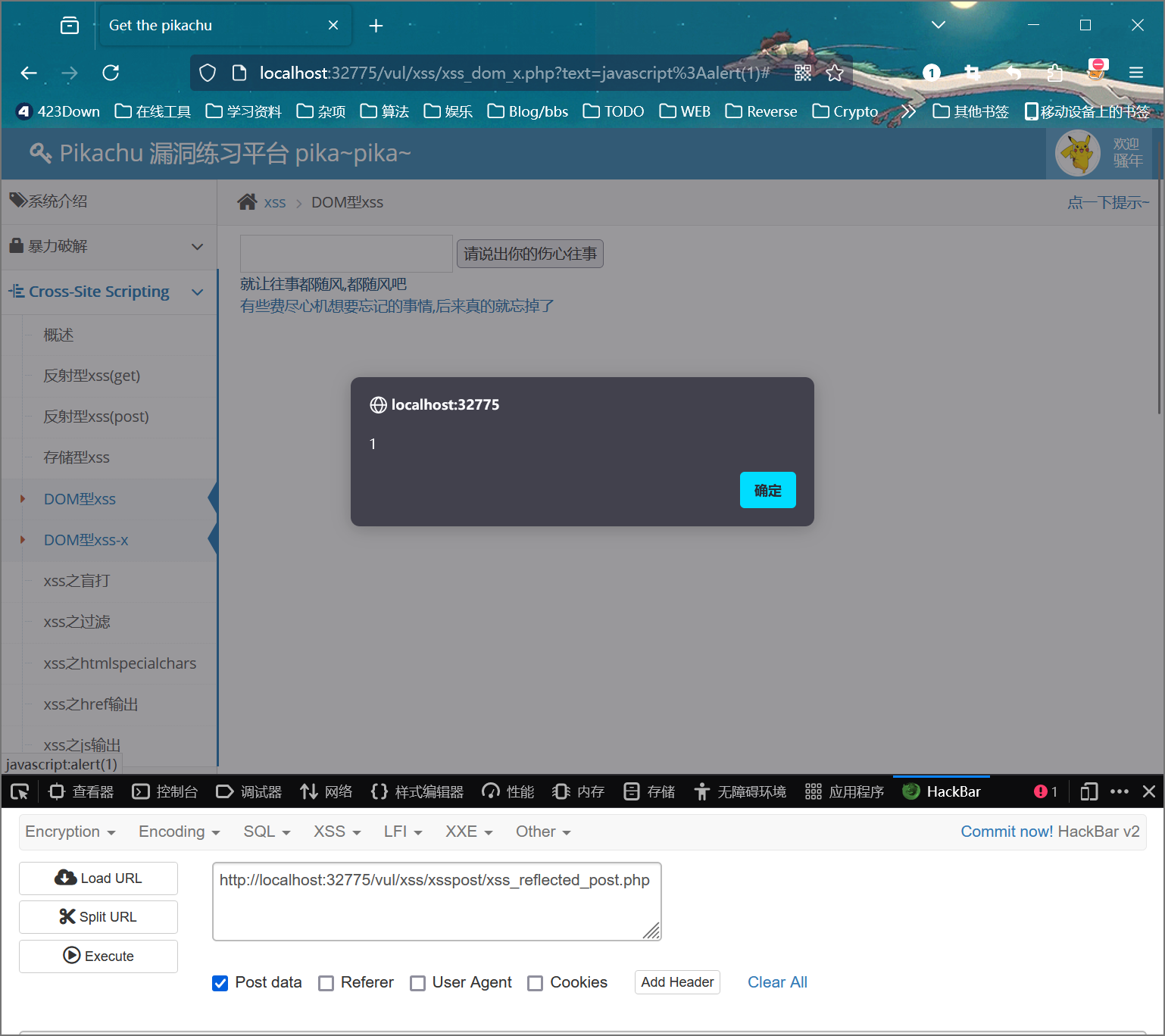Click the Execute button in HackBar
1165x1036 pixels.
pos(98,956)
